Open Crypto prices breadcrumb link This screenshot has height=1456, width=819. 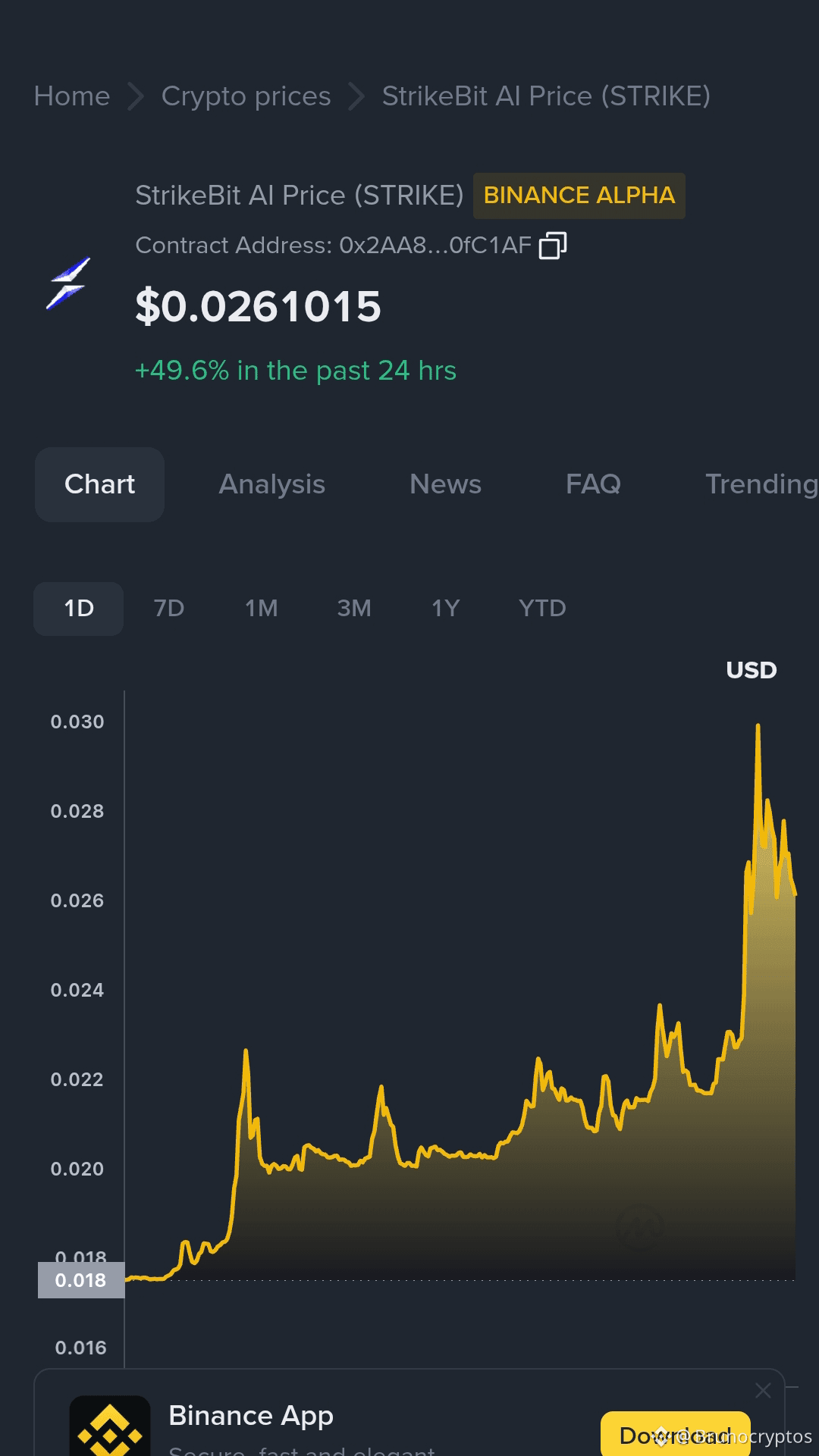246,96
